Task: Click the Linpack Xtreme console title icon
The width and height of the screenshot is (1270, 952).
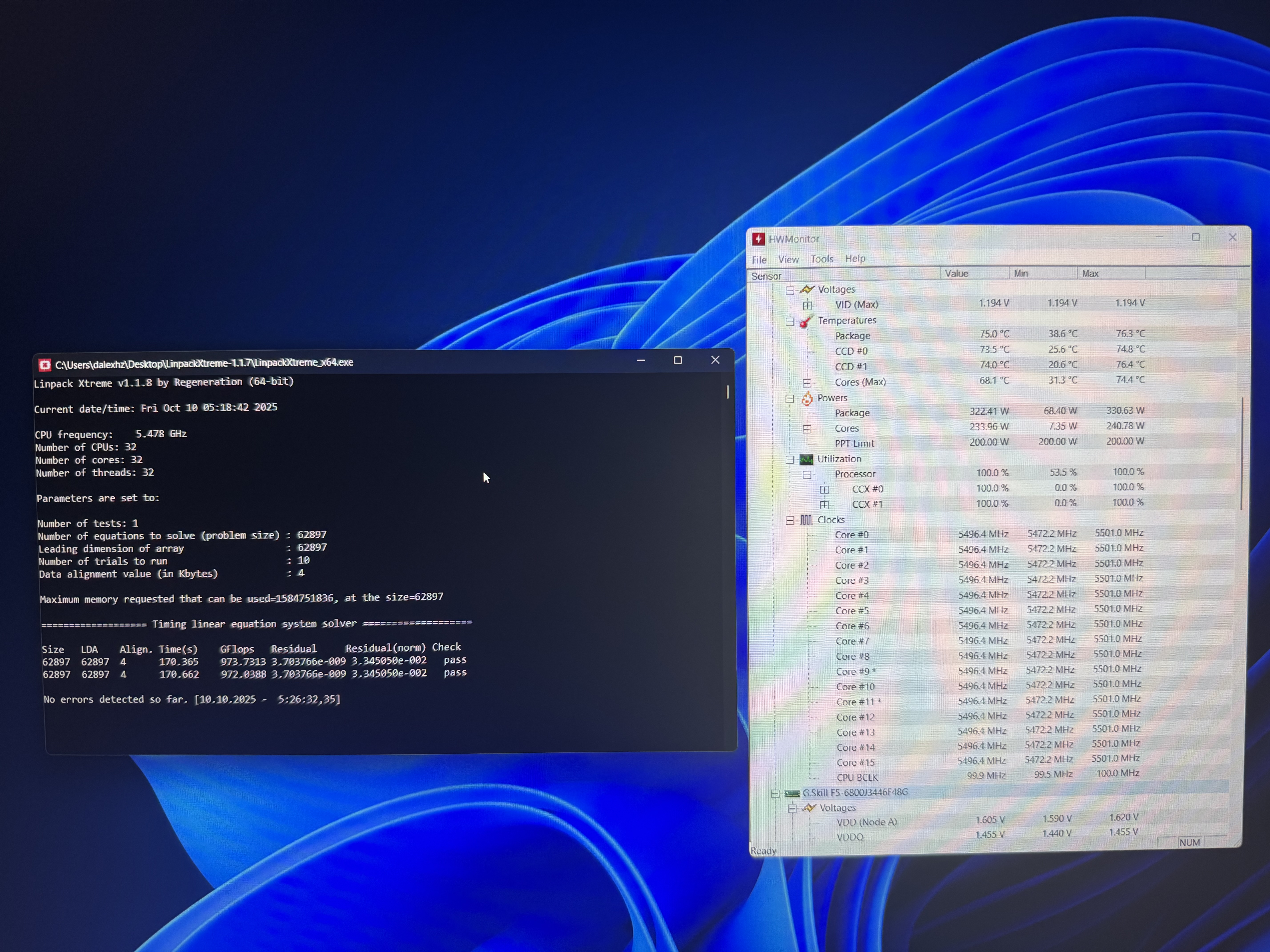Action: [x=45, y=364]
